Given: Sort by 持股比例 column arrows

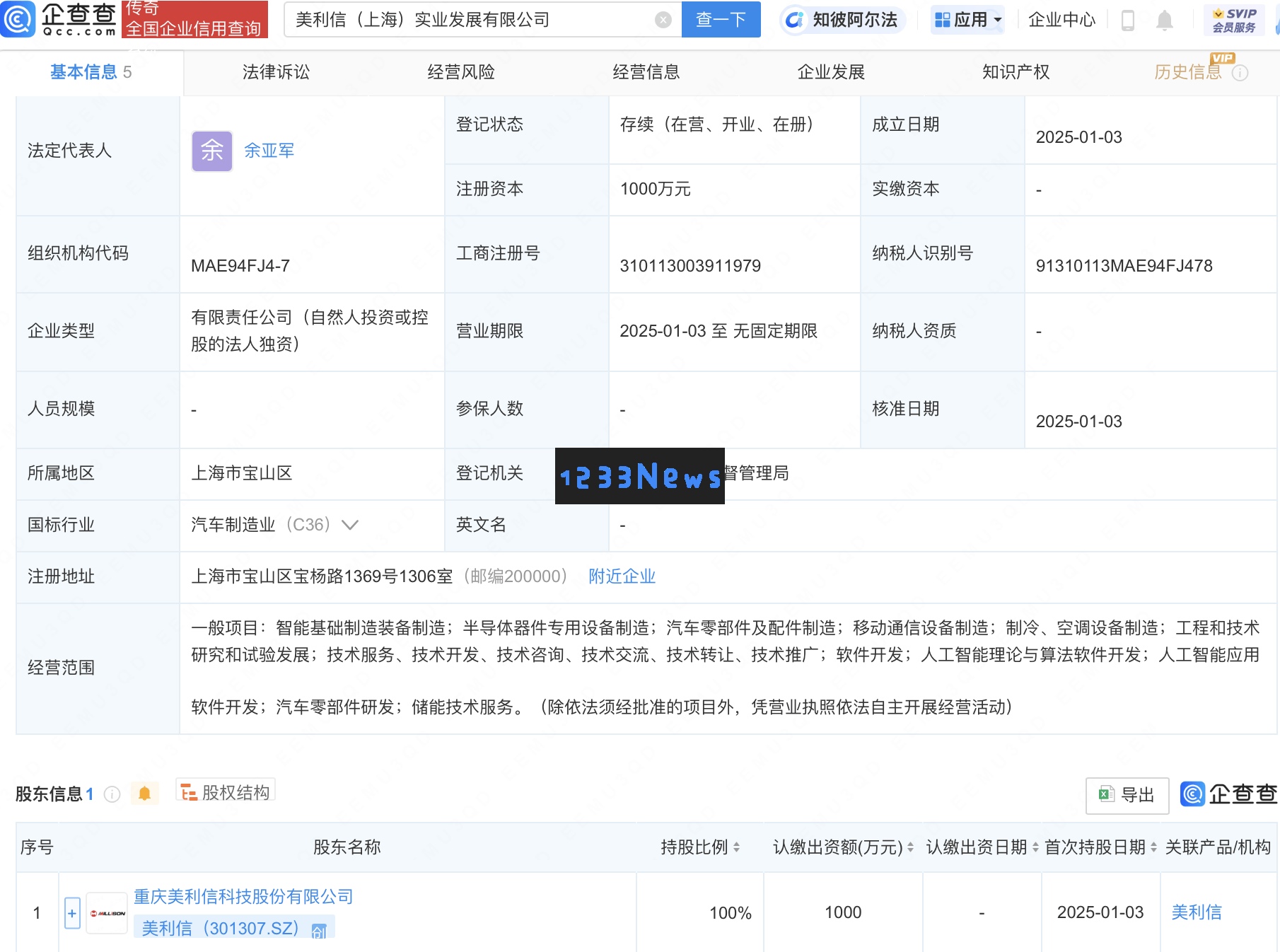Looking at the screenshot, I should [736, 847].
